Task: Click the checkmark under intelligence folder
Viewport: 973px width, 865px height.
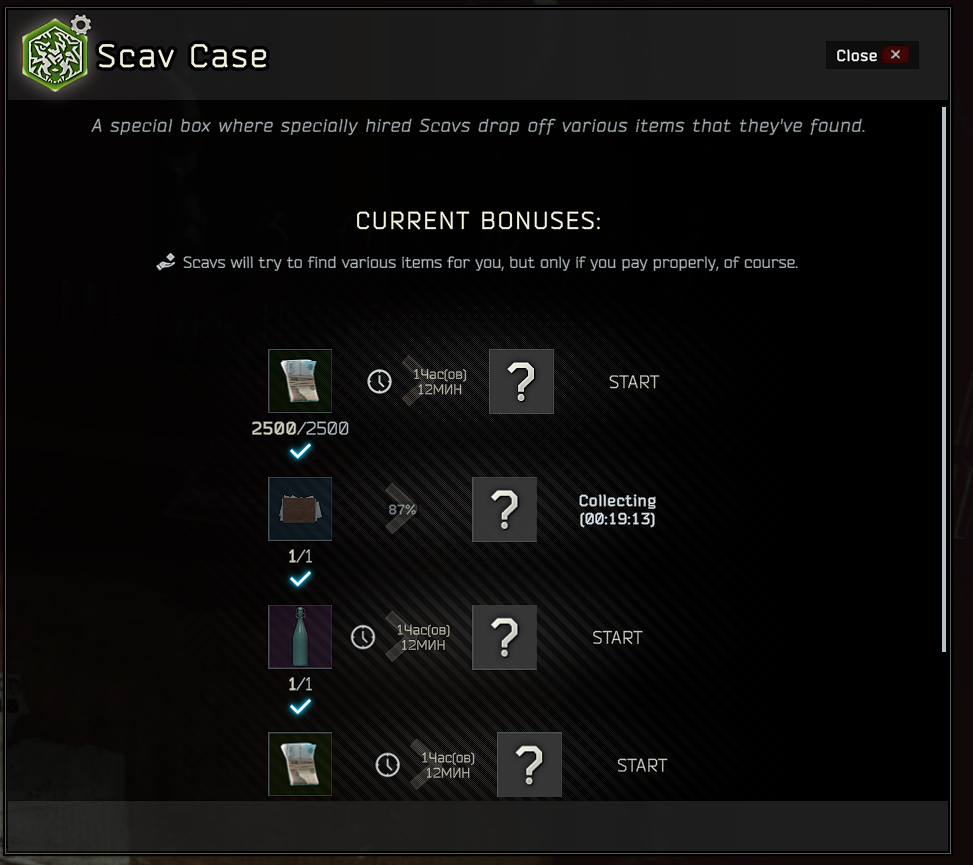Action: 300,579
